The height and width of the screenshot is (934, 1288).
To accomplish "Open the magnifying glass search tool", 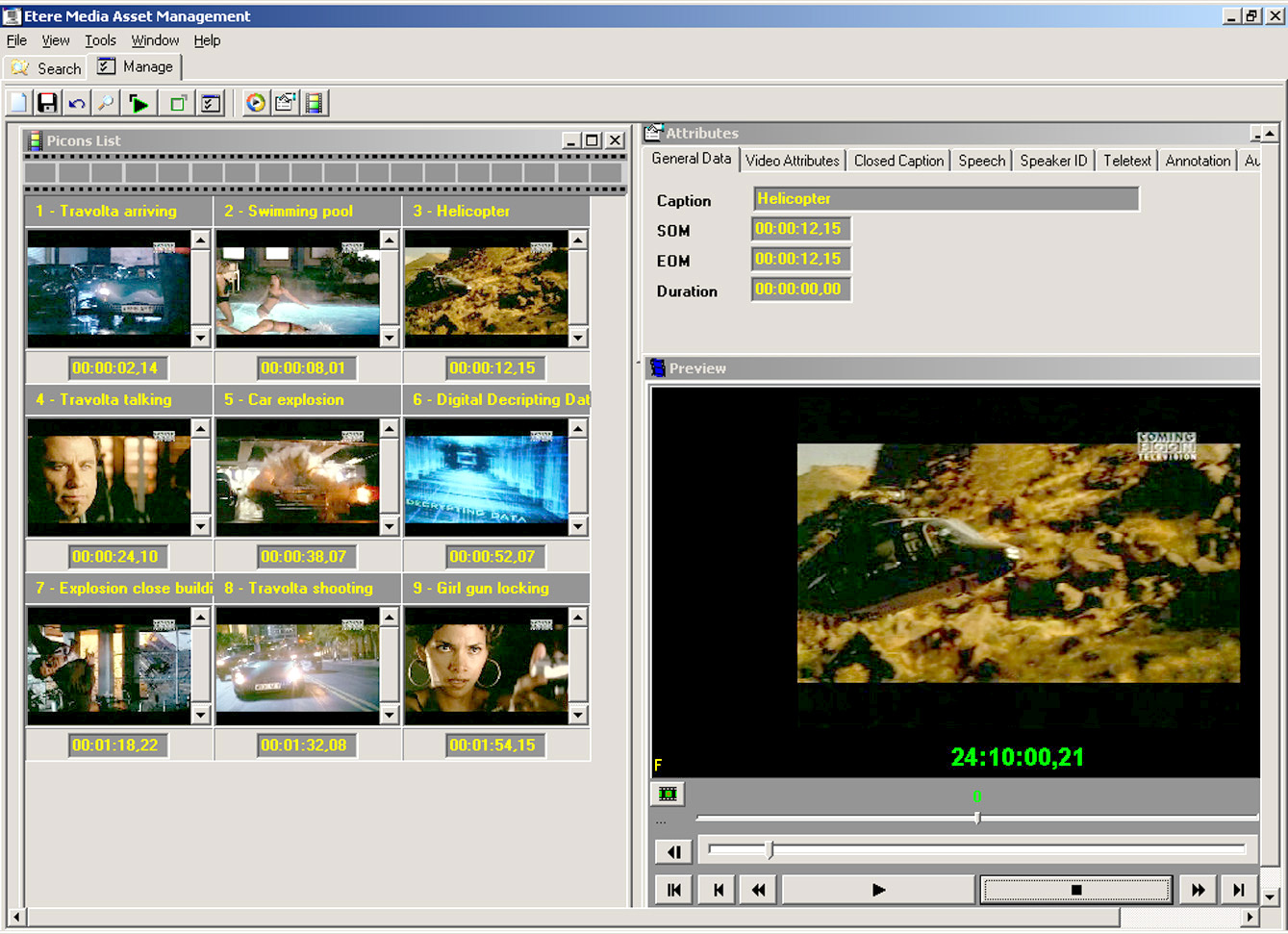I will [x=106, y=103].
